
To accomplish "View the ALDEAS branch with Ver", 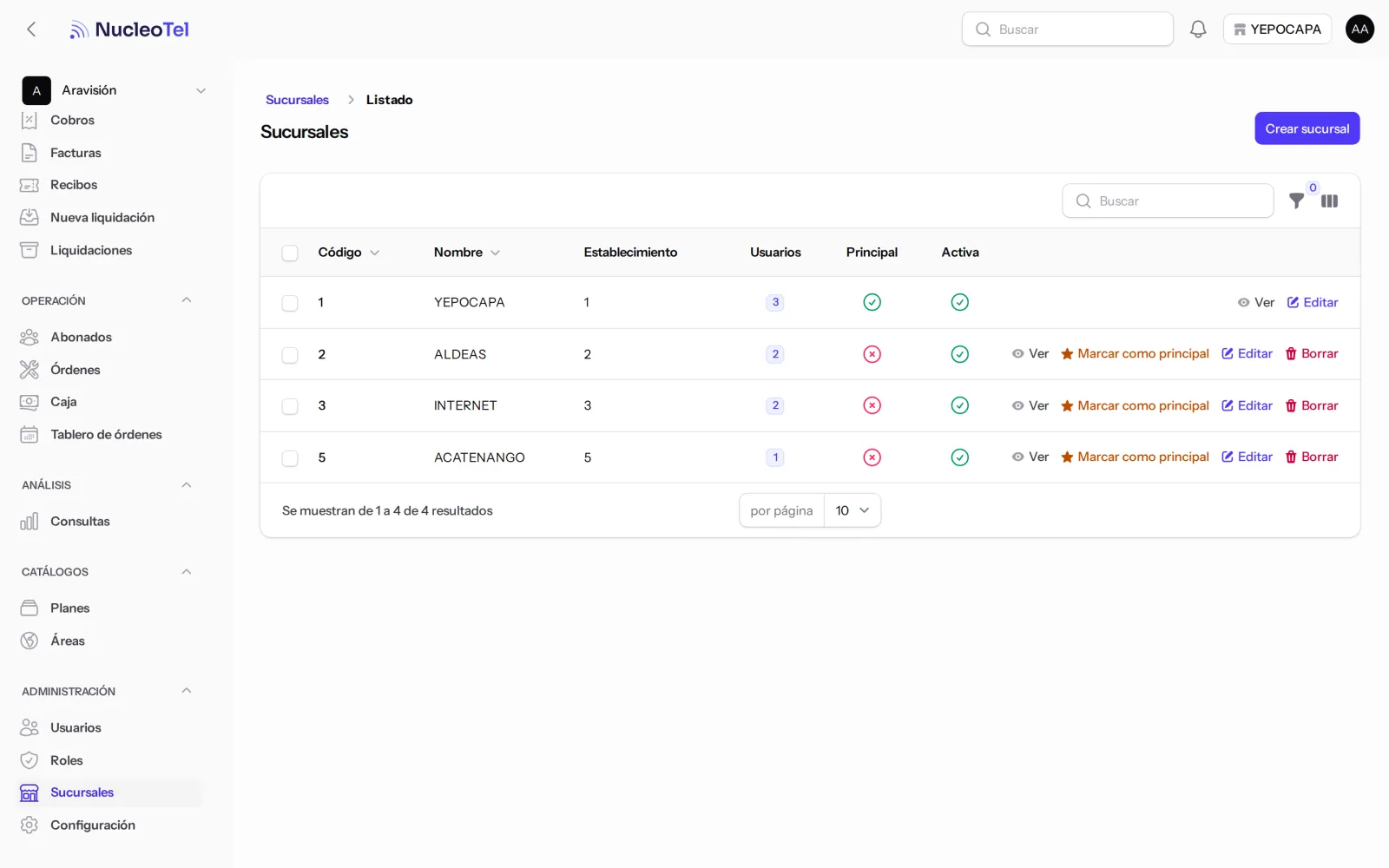I will (1030, 354).
